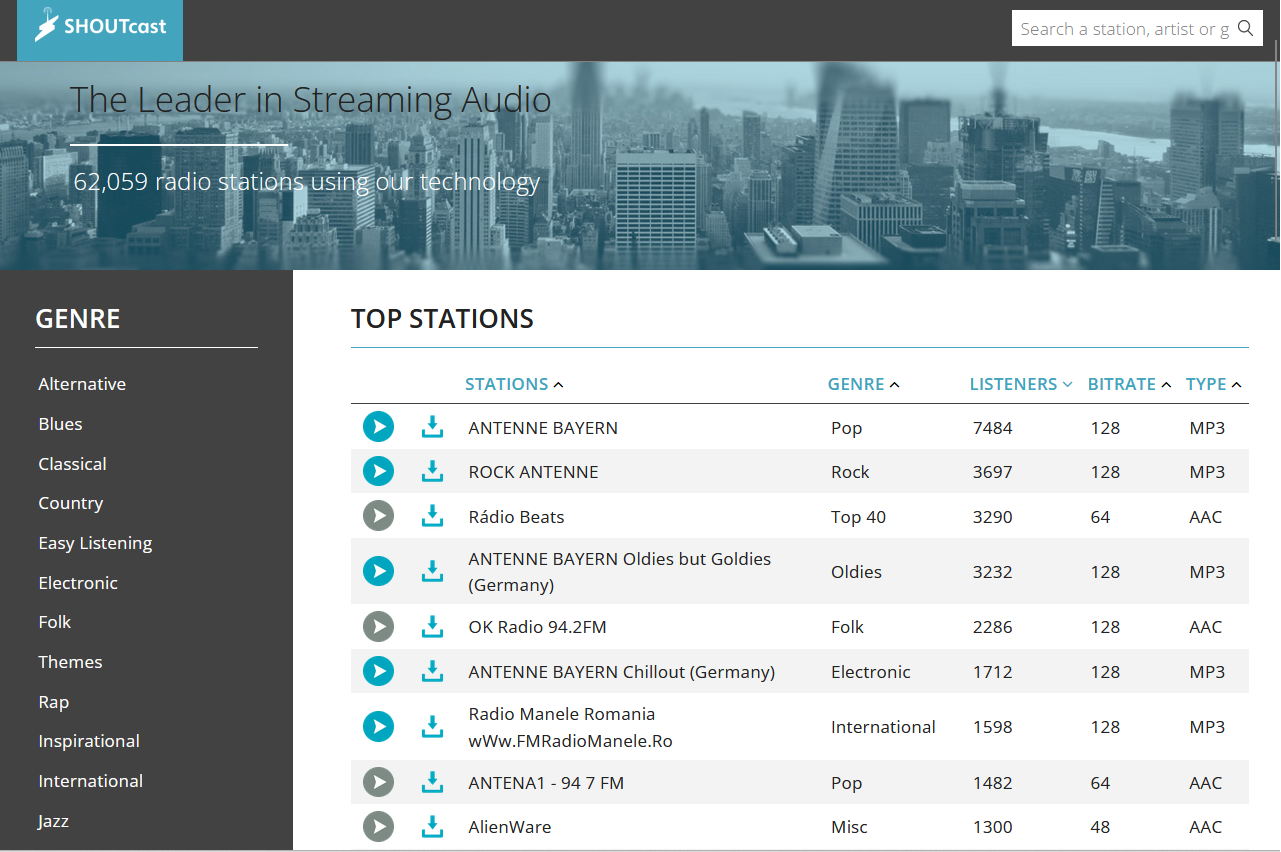The image size is (1281, 852).
Task: Show Country genre stations
Action: pos(70,503)
